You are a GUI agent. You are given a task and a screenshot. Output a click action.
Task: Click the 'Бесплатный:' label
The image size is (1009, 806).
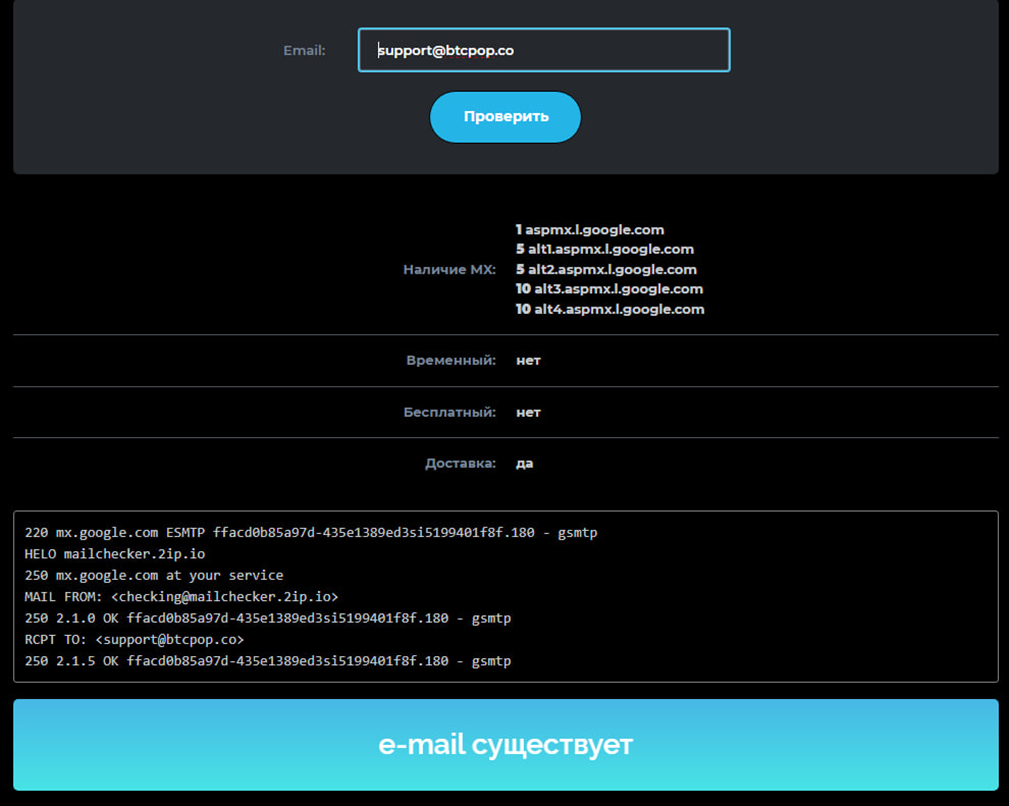click(x=450, y=412)
